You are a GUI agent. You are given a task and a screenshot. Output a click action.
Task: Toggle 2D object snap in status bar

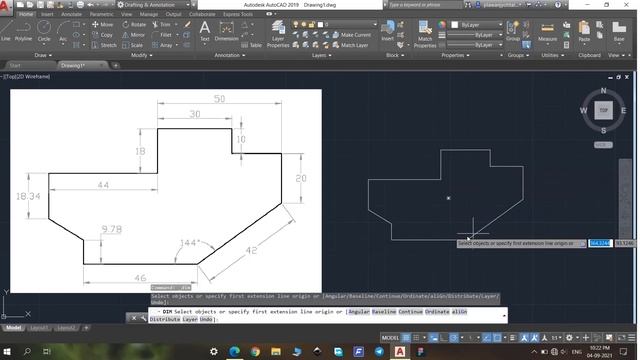pyautogui.click(x=497, y=338)
